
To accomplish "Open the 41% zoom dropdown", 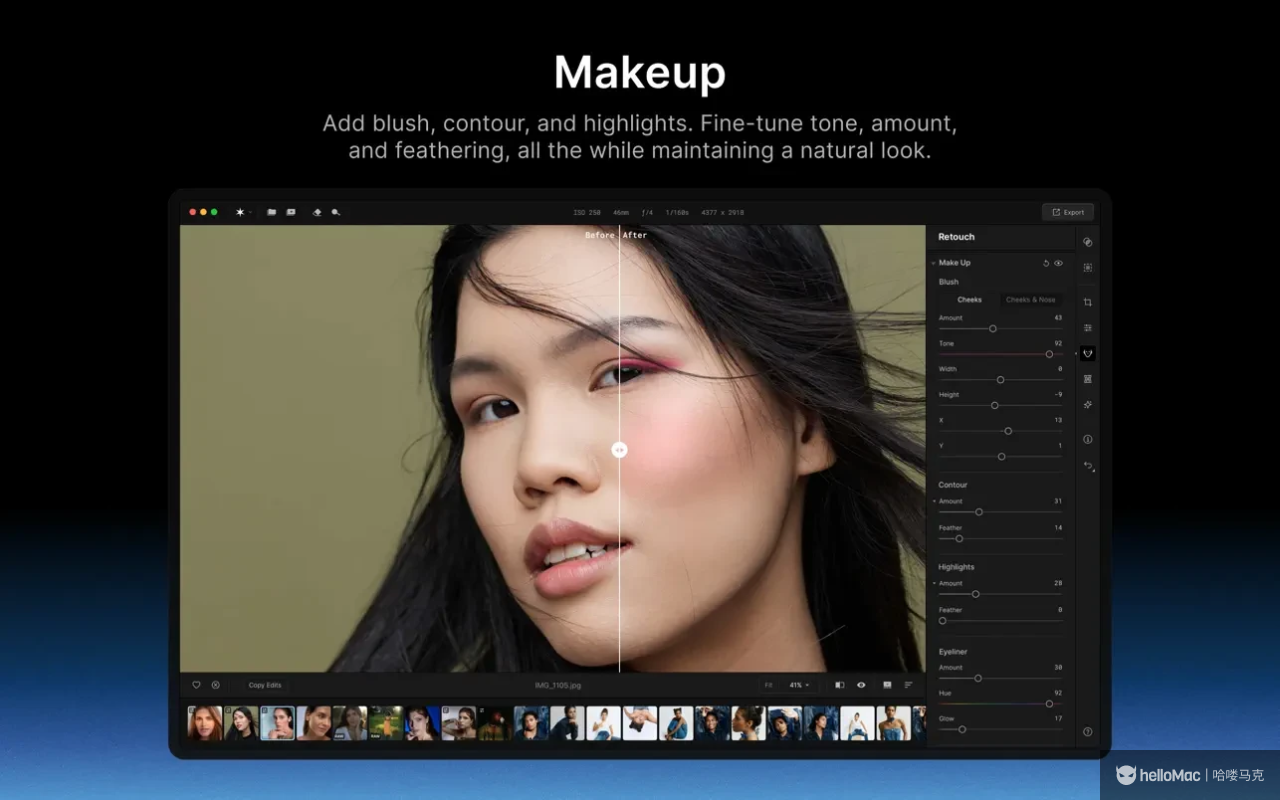I will pyautogui.click(x=799, y=685).
